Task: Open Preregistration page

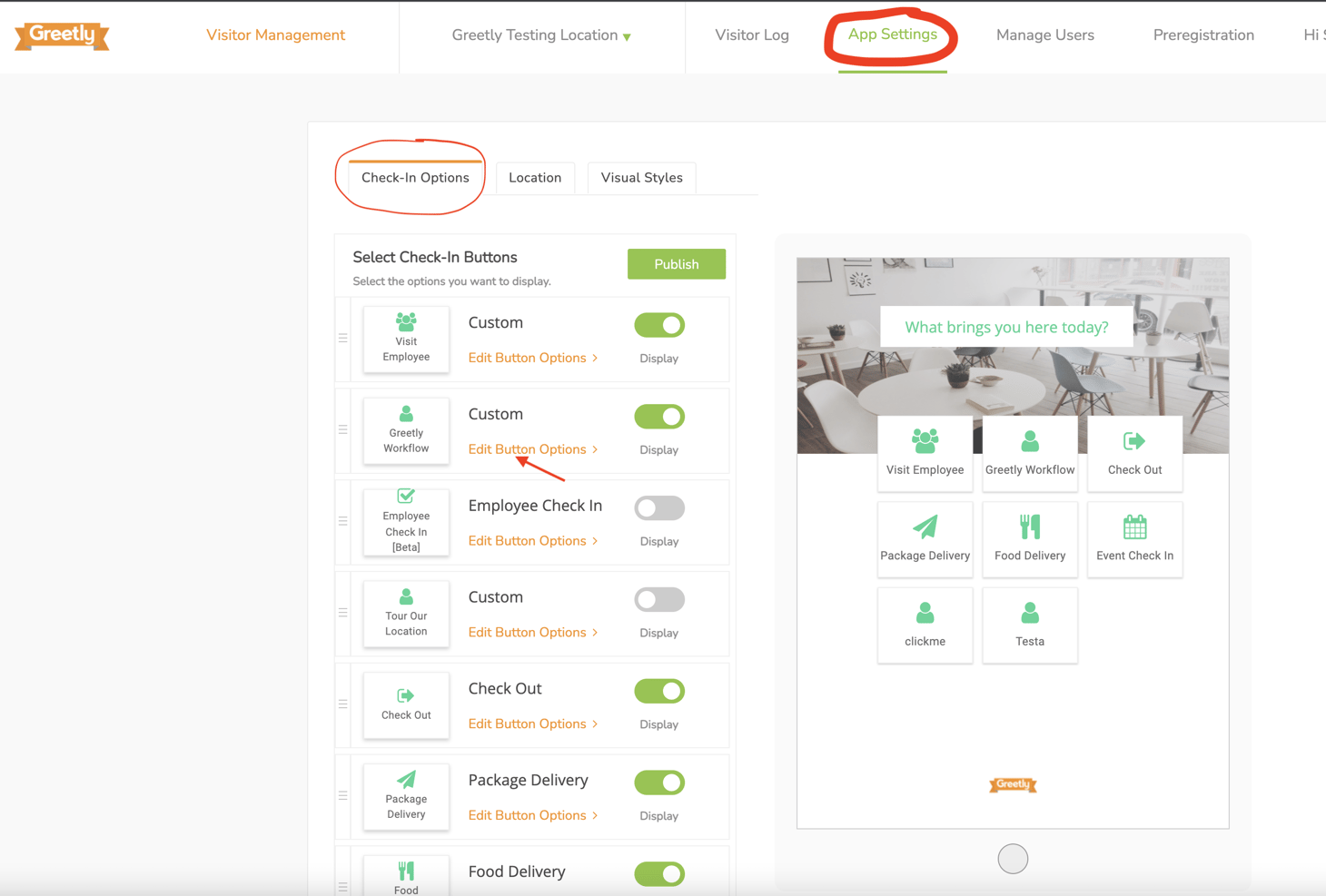Action: click(x=1203, y=35)
